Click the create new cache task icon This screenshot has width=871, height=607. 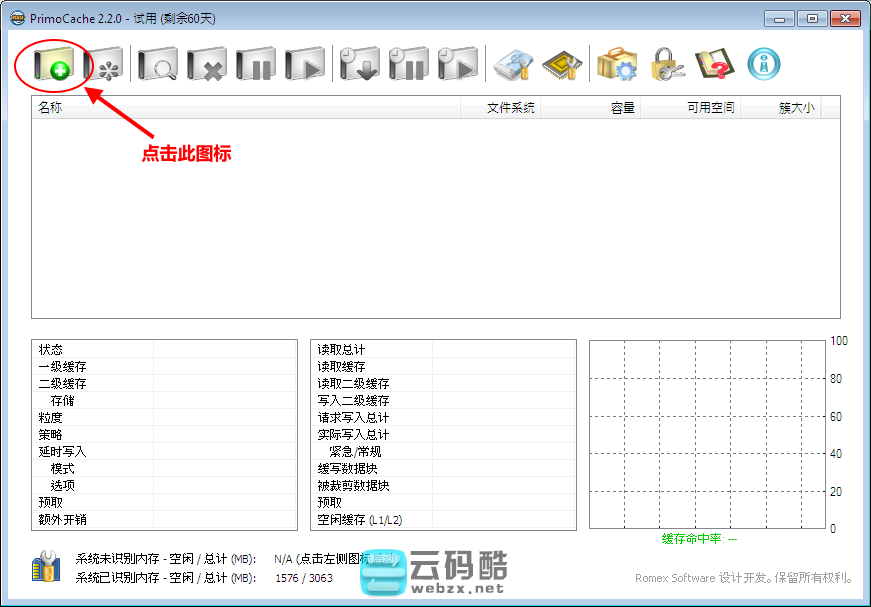pos(52,65)
